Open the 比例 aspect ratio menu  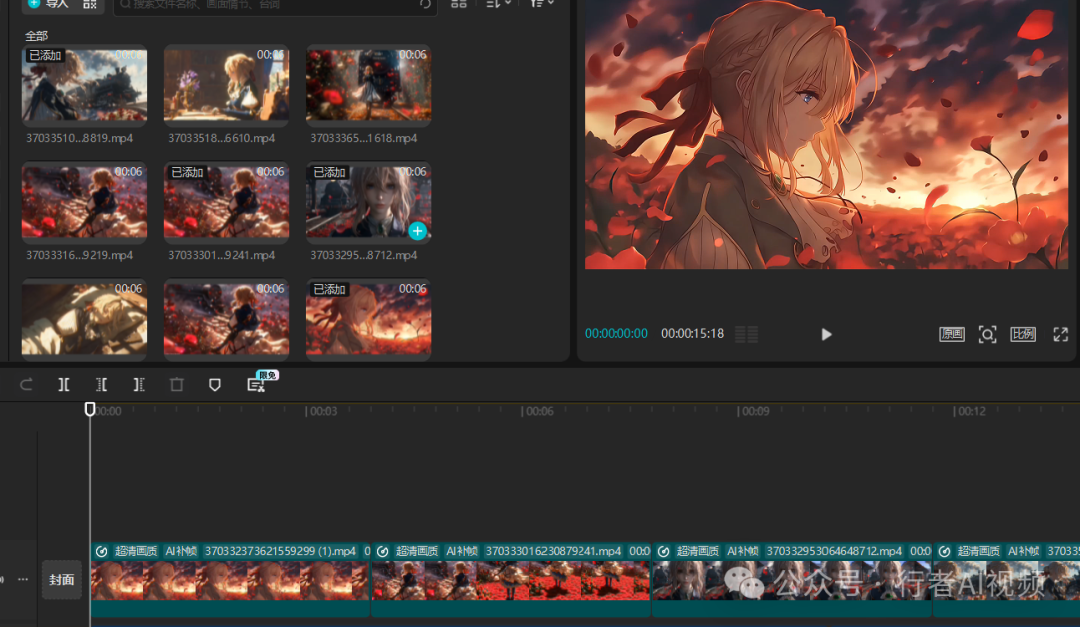[1023, 334]
